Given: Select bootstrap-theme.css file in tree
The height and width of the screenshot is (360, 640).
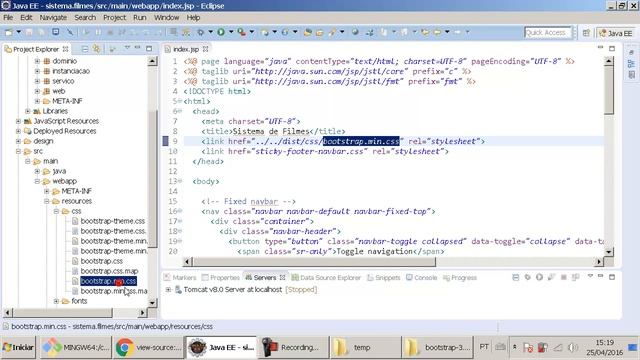Looking at the screenshot, I should tap(113, 221).
